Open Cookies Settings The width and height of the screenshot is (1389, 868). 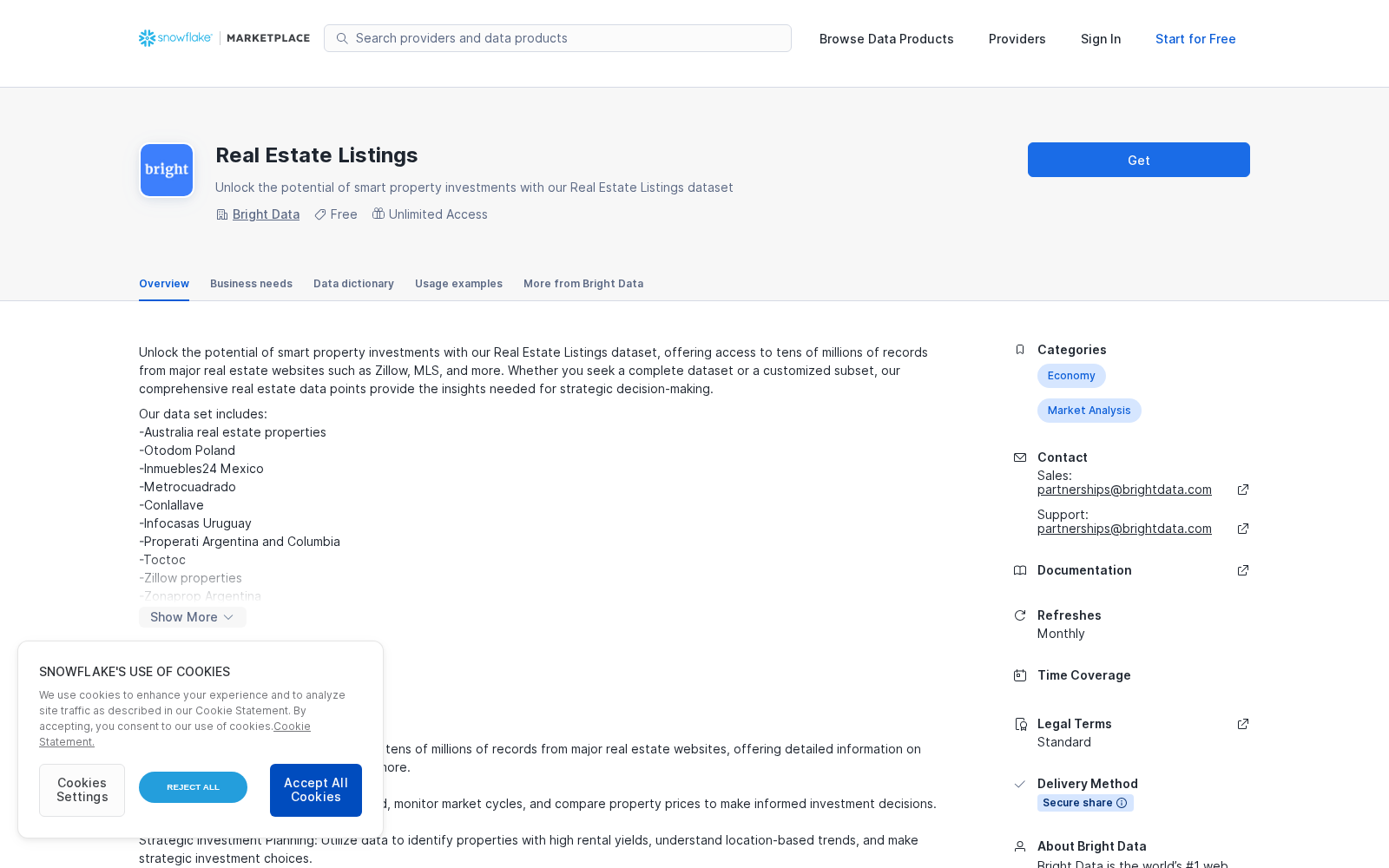click(82, 790)
